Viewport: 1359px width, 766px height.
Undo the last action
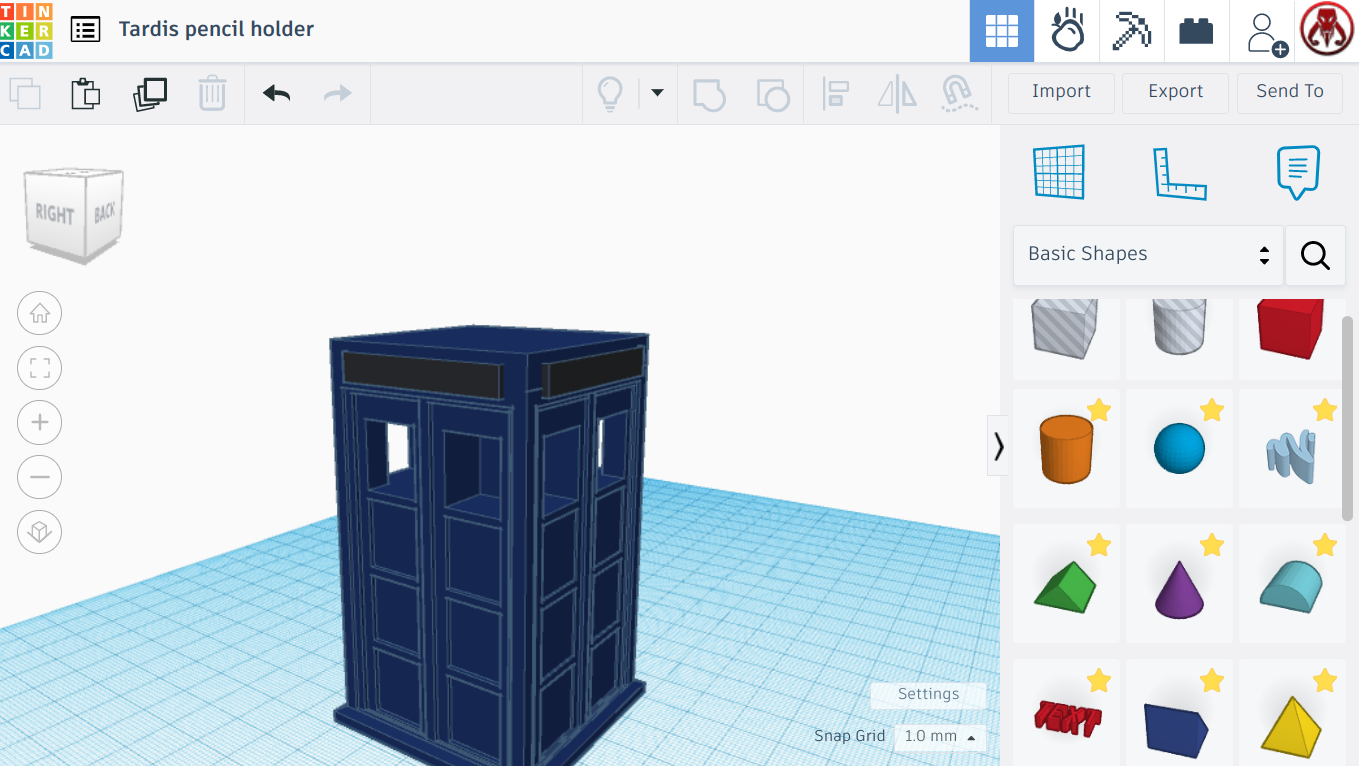(277, 94)
